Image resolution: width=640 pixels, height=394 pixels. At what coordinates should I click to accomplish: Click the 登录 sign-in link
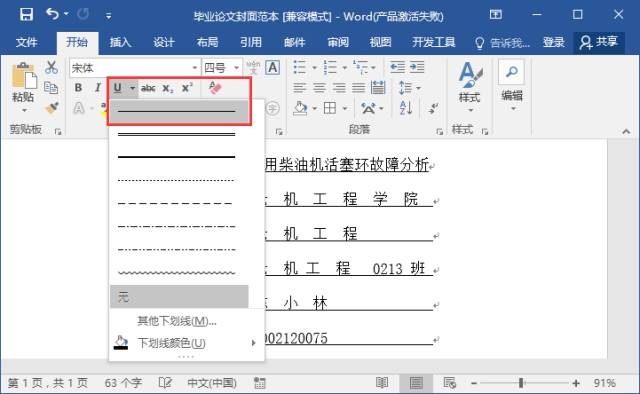pyautogui.click(x=553, y=42)
